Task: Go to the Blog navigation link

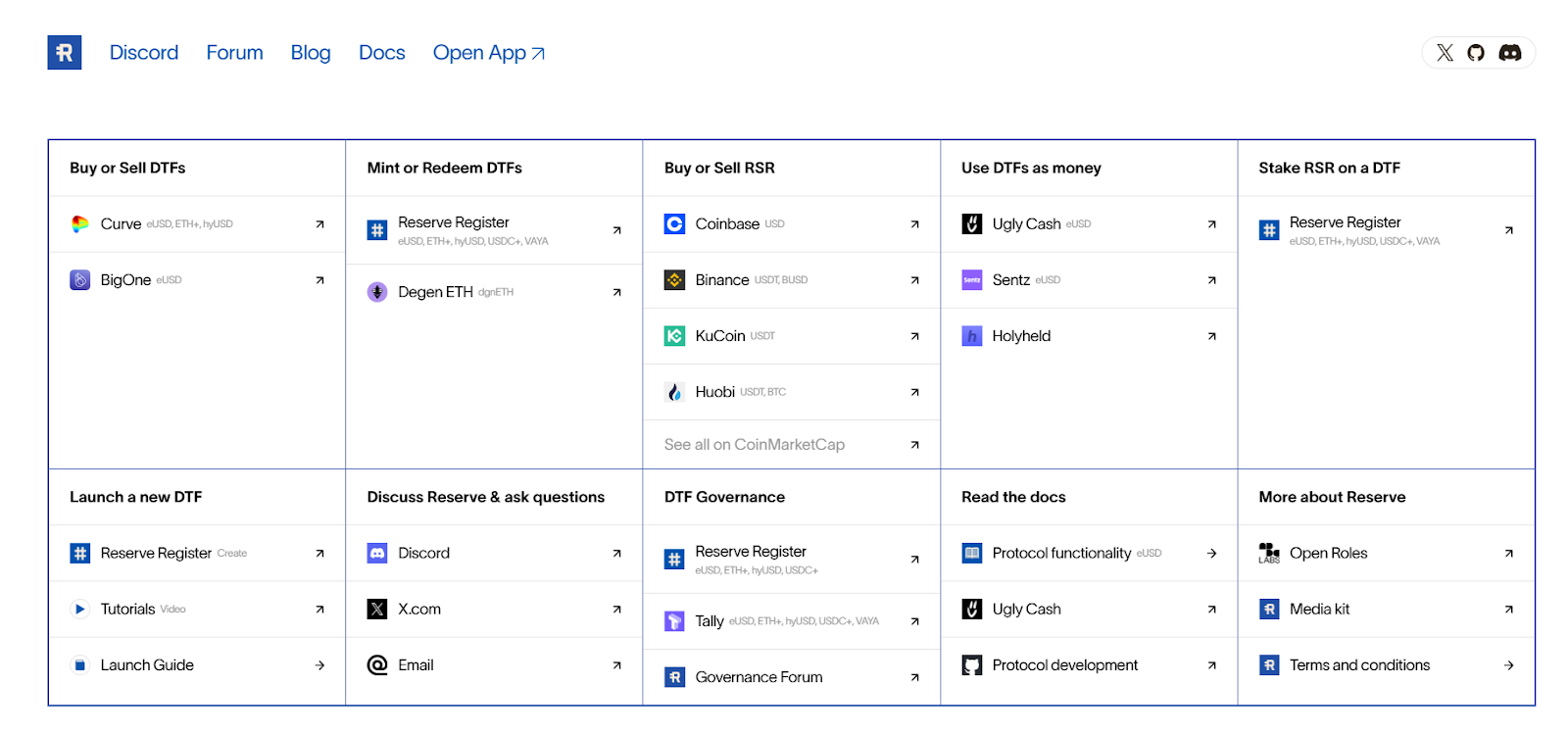Action: point(311,53)
